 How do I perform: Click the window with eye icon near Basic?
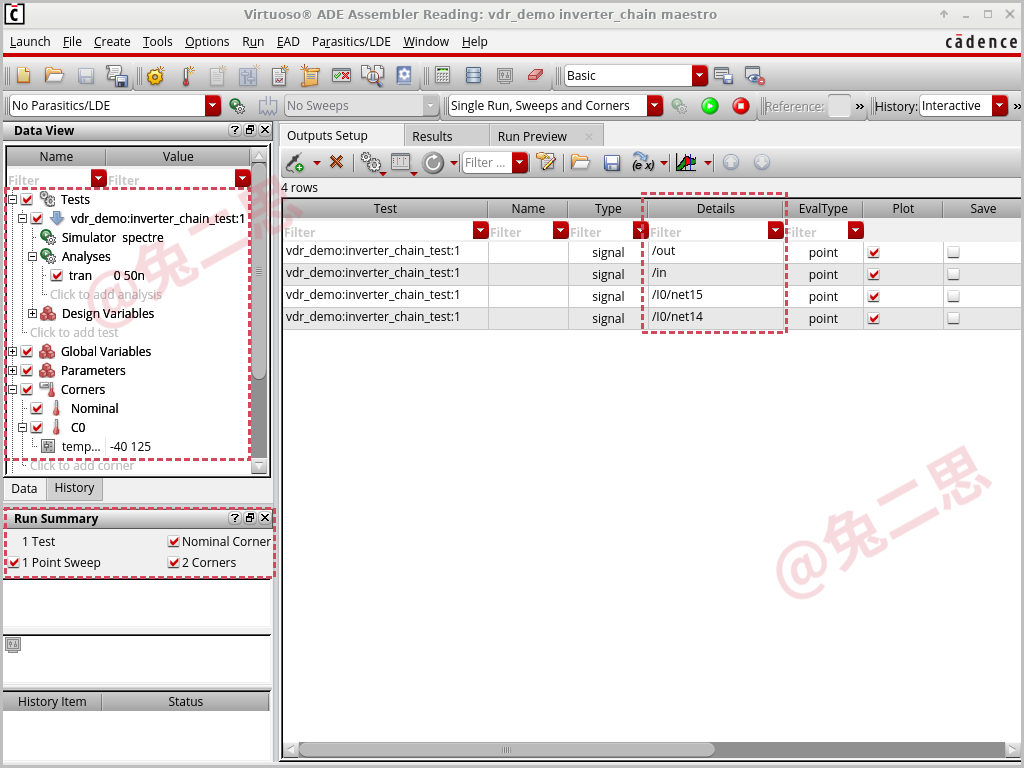tap(755, 76)
